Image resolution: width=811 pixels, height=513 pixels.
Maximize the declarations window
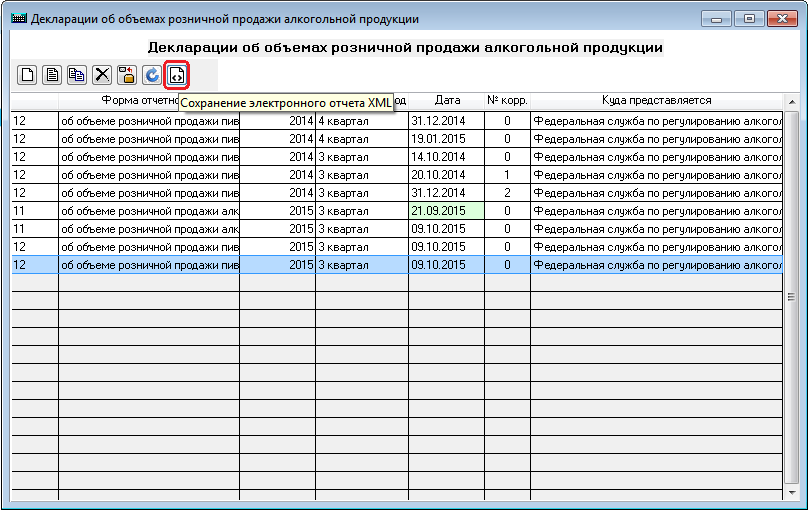click(749, 19)
